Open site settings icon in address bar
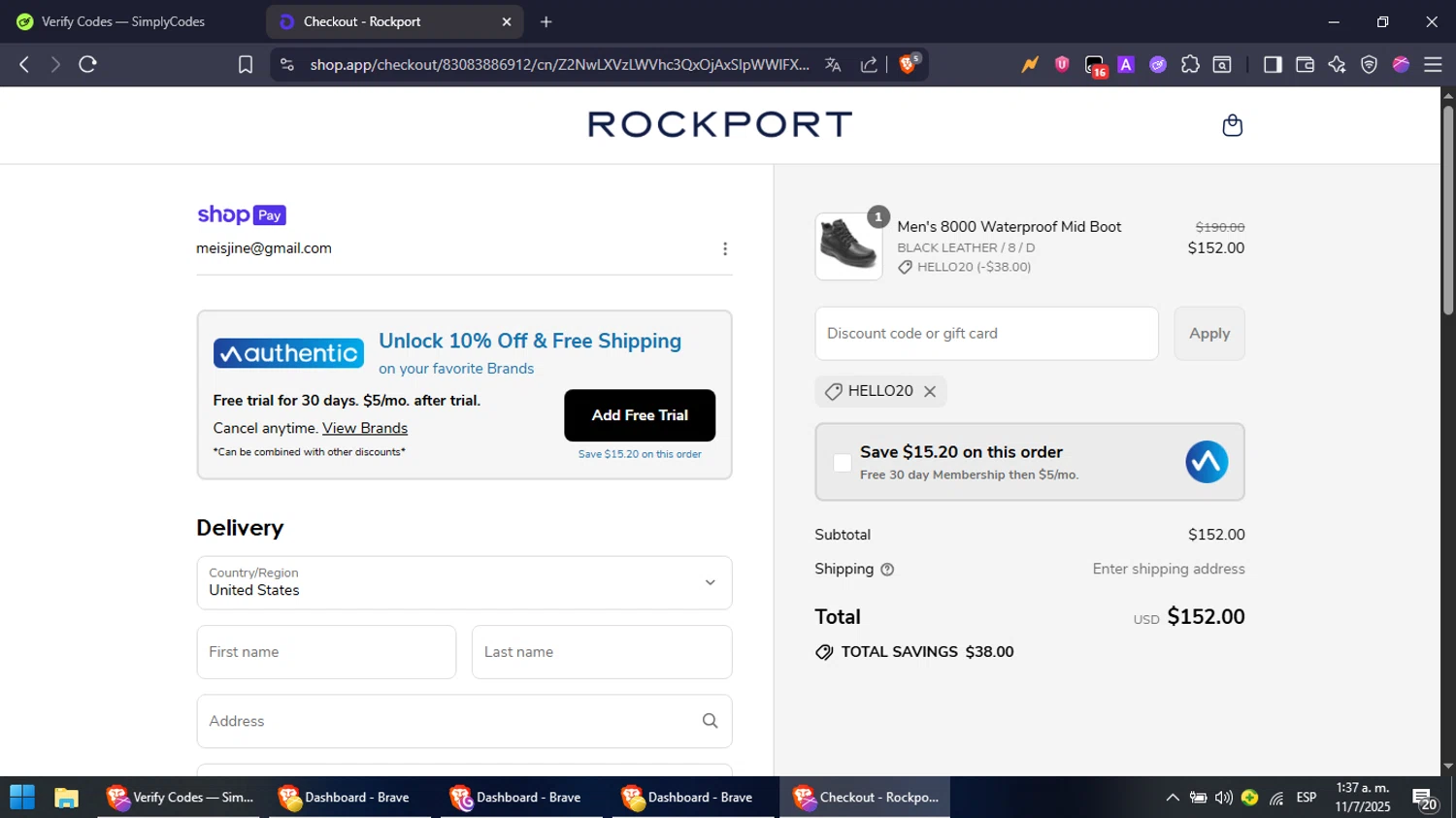Viewport: 1456px width, 818px height. (286, 64)
